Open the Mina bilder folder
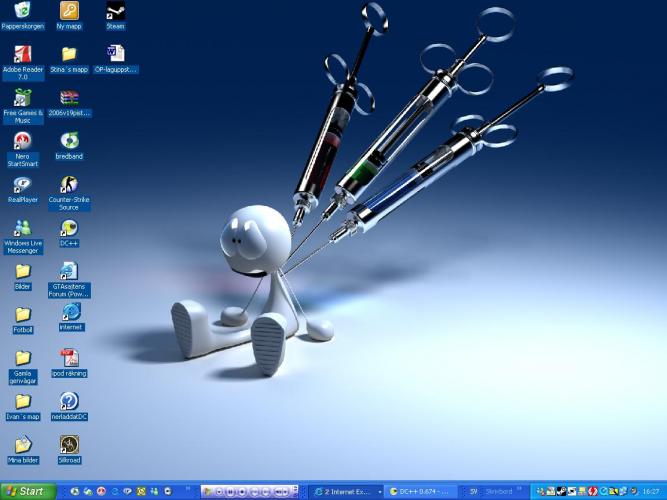The width and height of the screenshot is (667, 500). pos(23,444)
